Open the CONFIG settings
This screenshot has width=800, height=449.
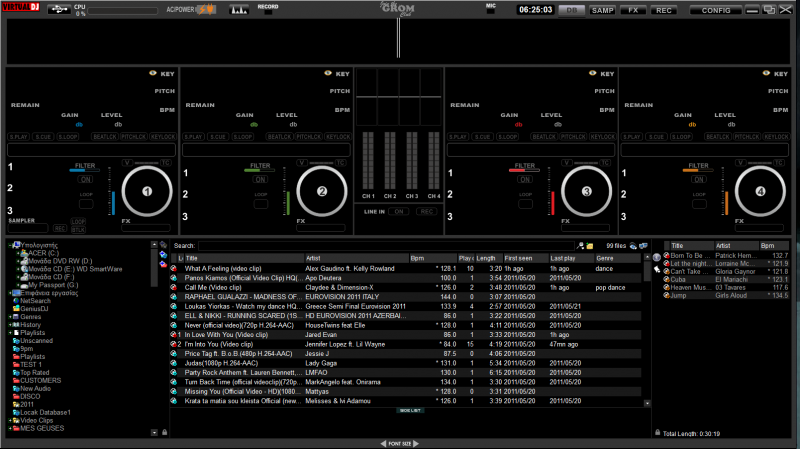tap(715, 10)
